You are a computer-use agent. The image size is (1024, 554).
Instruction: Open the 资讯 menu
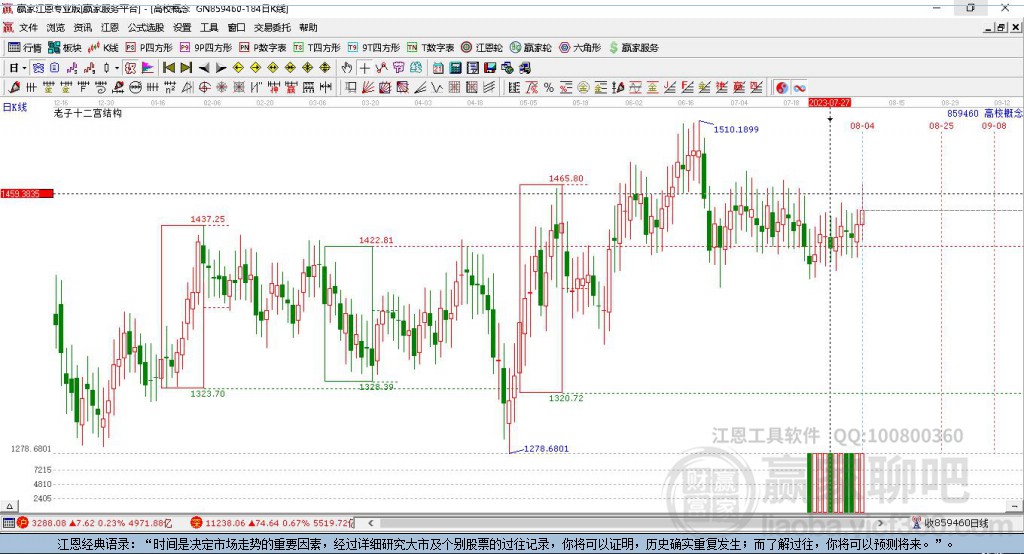coord(82,27)
